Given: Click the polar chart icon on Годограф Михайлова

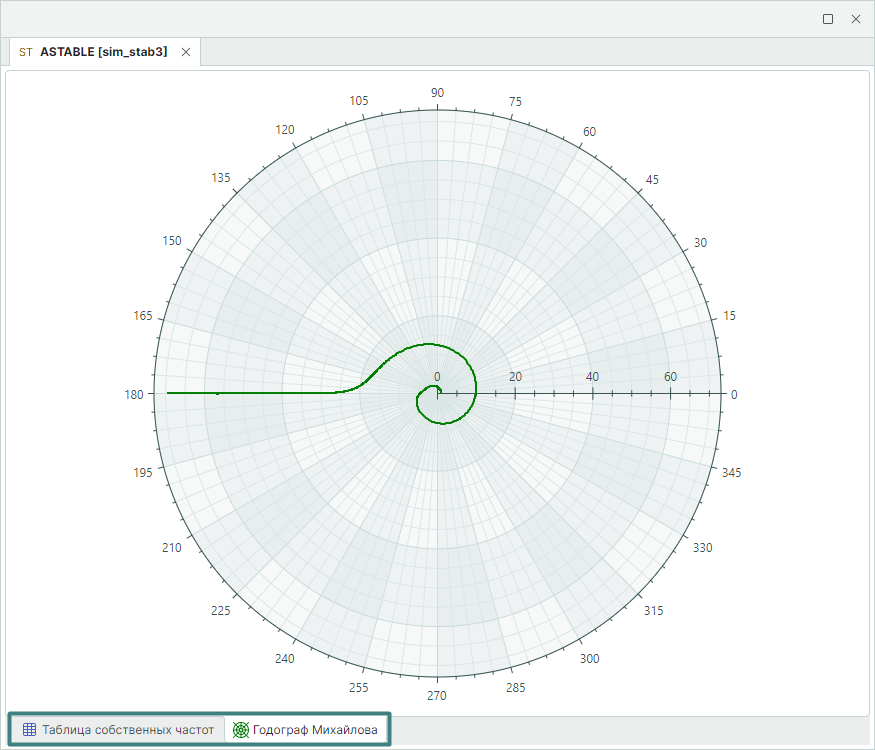Looking at the screenshot, I should 240,730.
